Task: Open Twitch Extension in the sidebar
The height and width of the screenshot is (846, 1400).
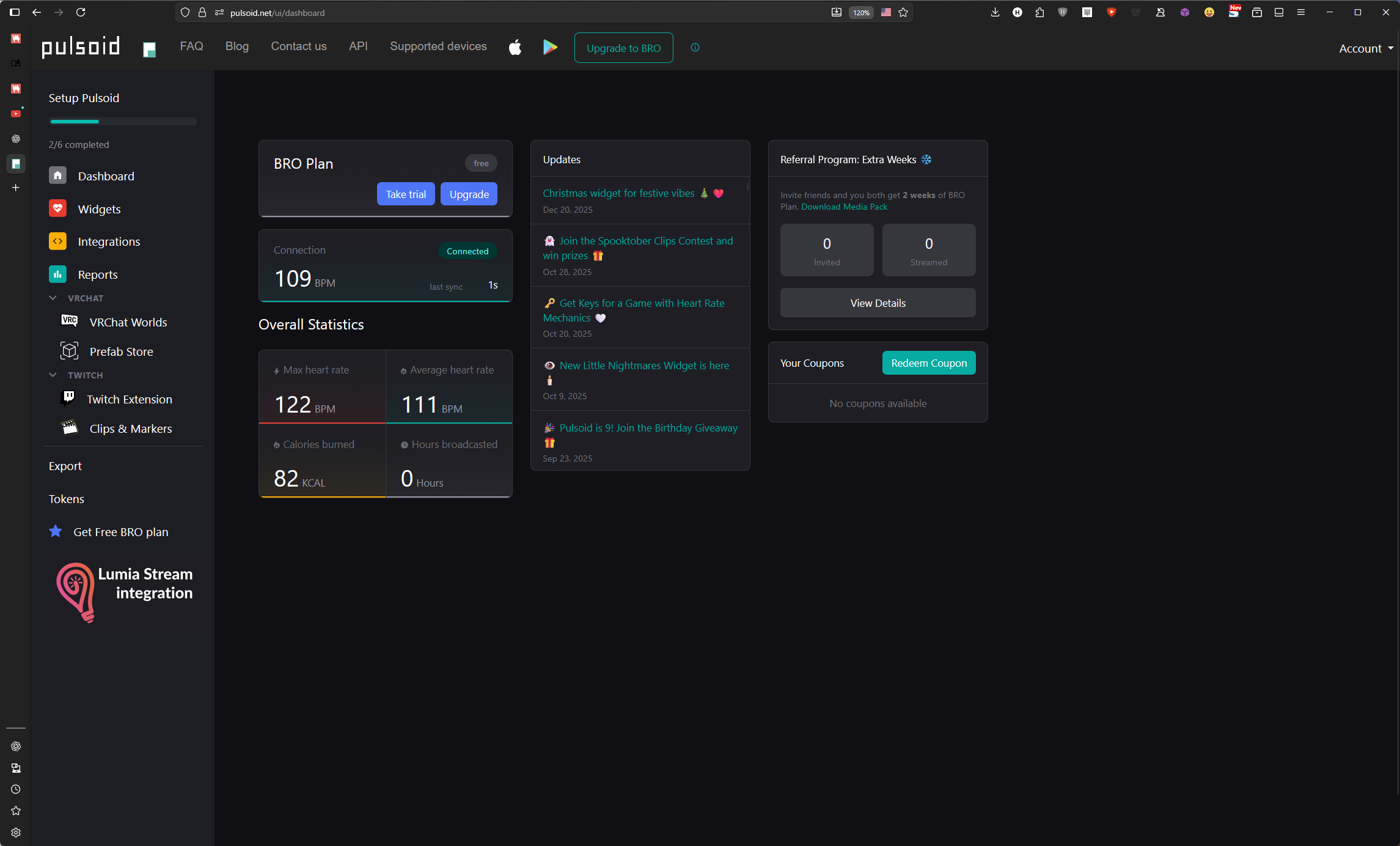Action: pyautogui.click(x=129, y=399)
